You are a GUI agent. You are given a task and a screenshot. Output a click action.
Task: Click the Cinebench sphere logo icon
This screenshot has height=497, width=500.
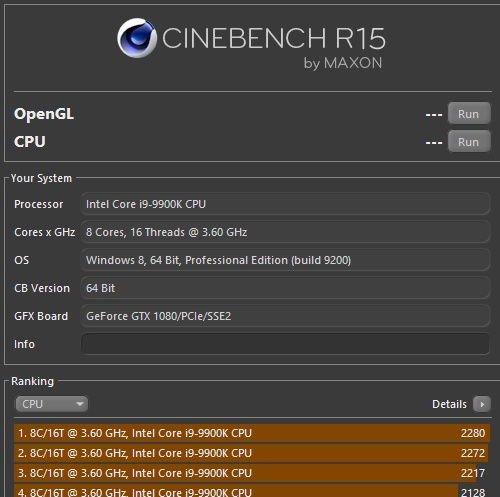(137, 38)
